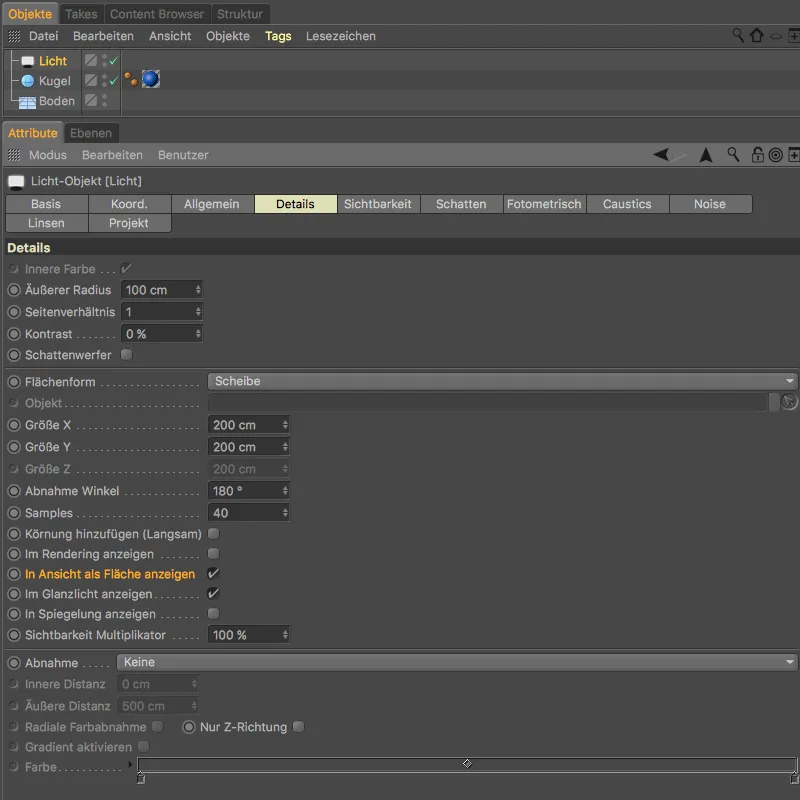
Task: Open the Allgemein light settings tab
Action: [212, 204]
